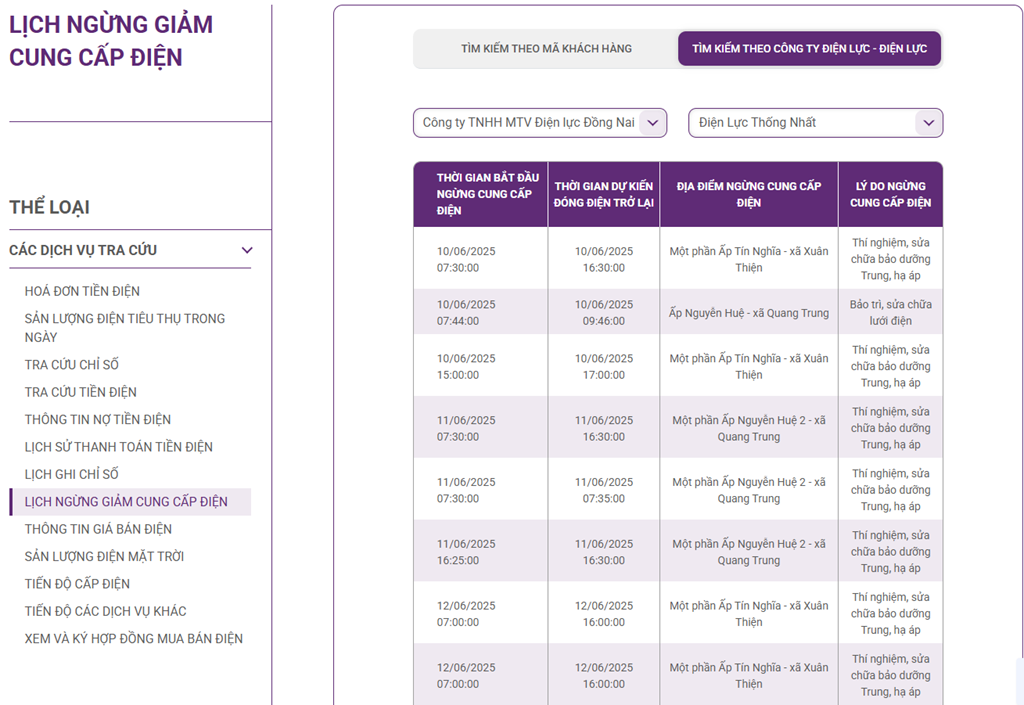Screen dimensions: 1024x705
Task: Open Tra cứu chỉ số page
Action: click(72, 364)
